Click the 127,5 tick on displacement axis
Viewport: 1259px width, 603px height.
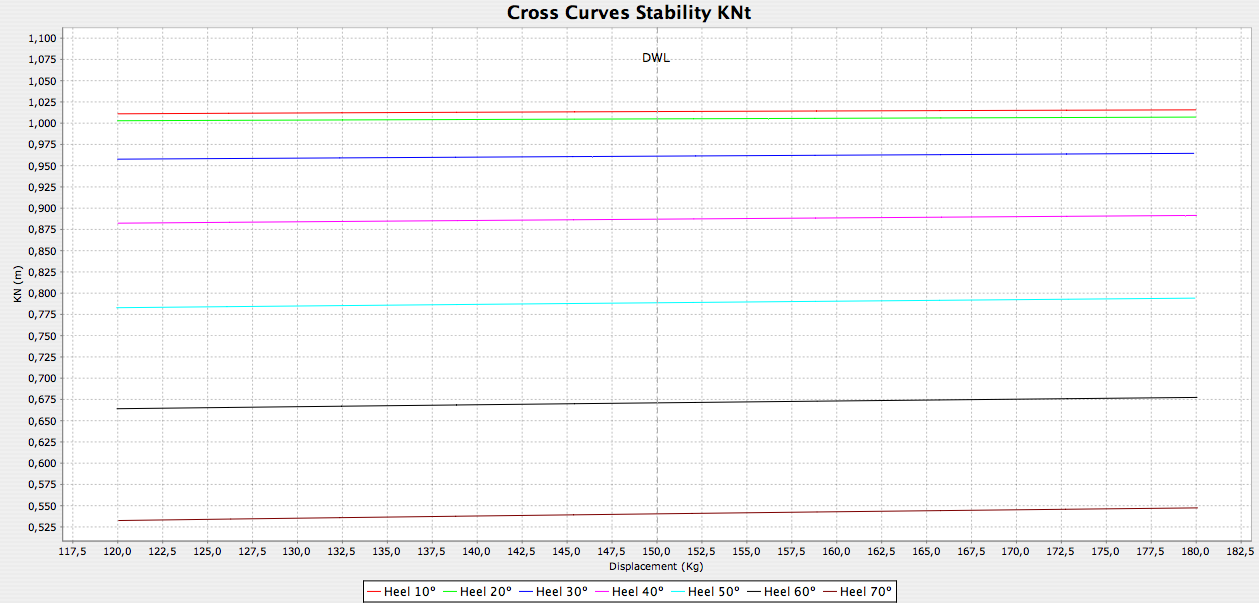pyautogui.click(x=252, y=551)
